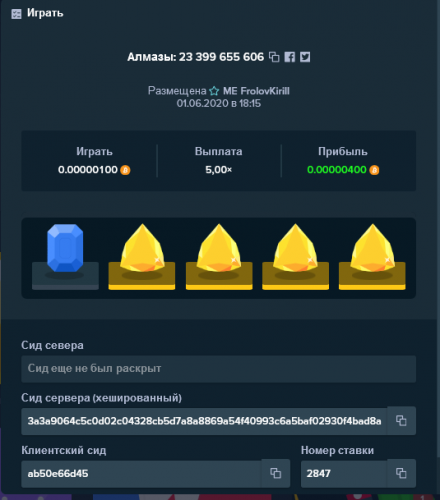
Task: Share bet on Twitter
Action: point(305,57)
